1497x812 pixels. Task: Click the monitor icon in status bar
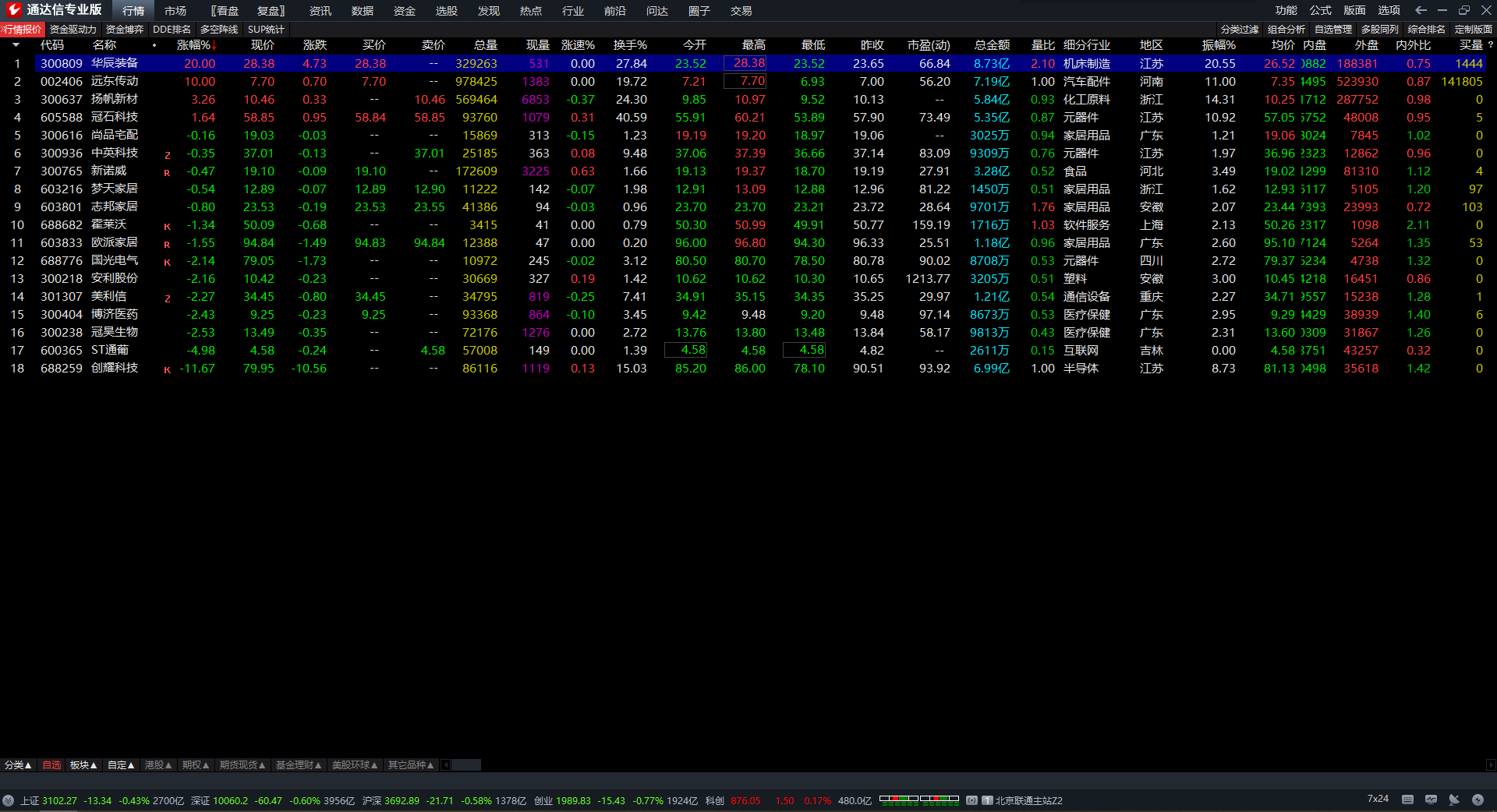click(1431, 800)
